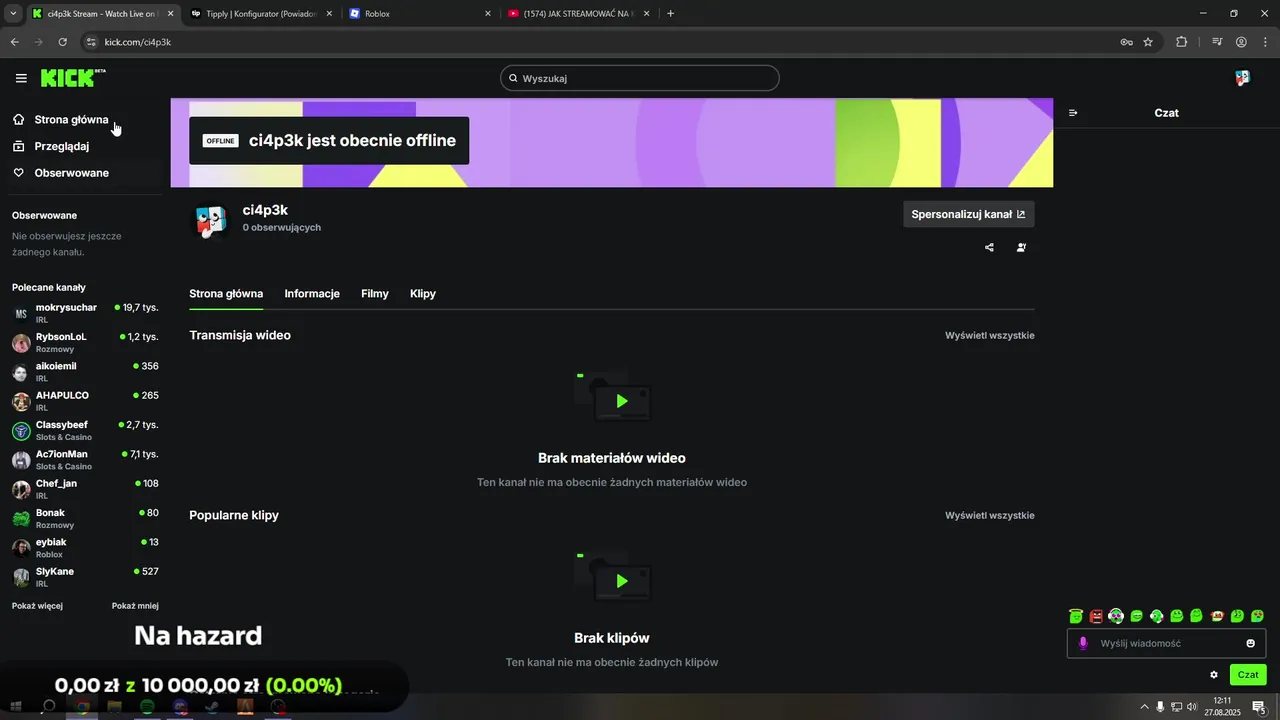Click the purple microphone icon in chat
The image size is (1280, 720).
[1083, 643]
